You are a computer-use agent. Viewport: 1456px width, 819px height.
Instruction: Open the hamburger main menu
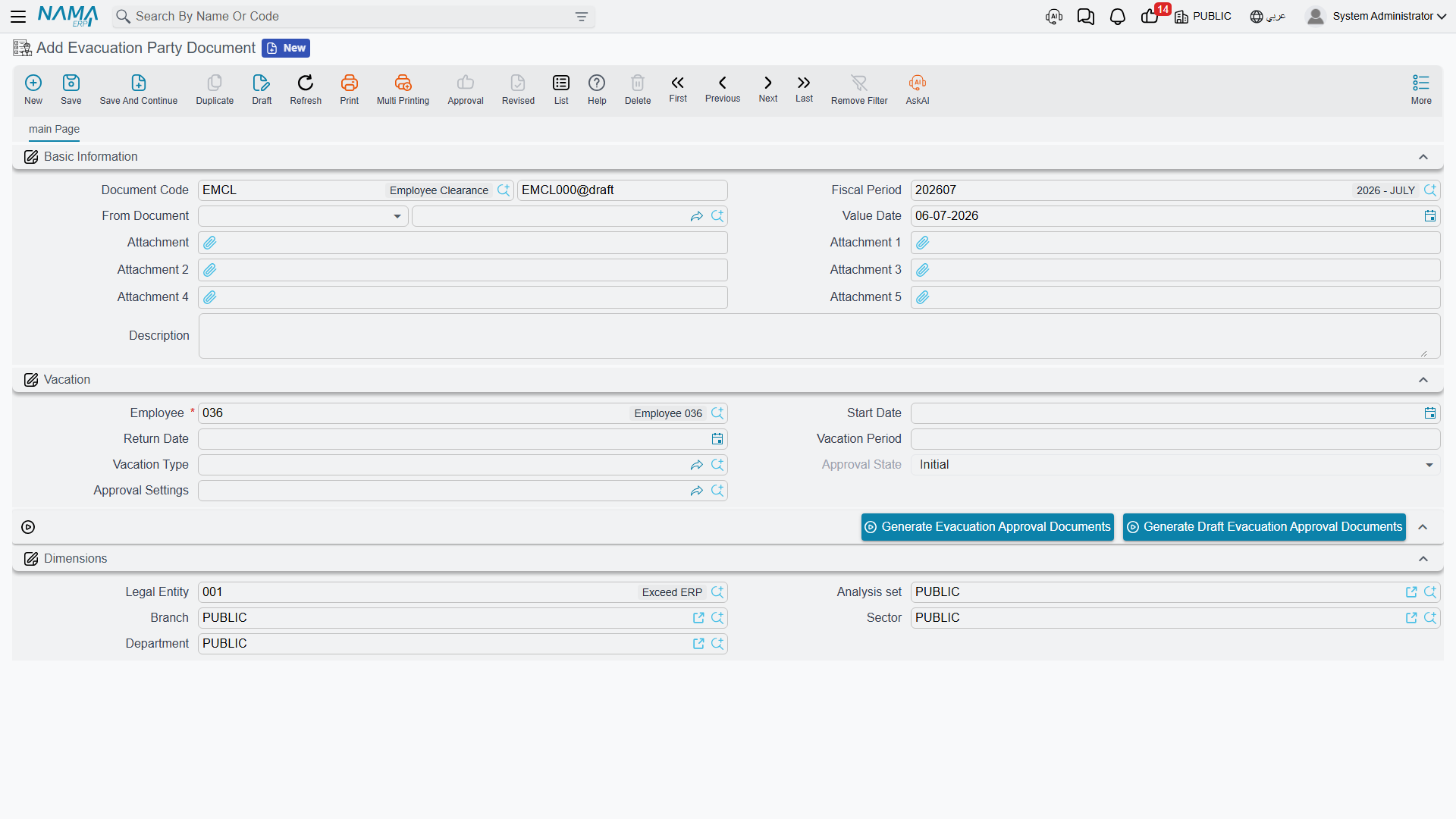(x=18, y=17)
